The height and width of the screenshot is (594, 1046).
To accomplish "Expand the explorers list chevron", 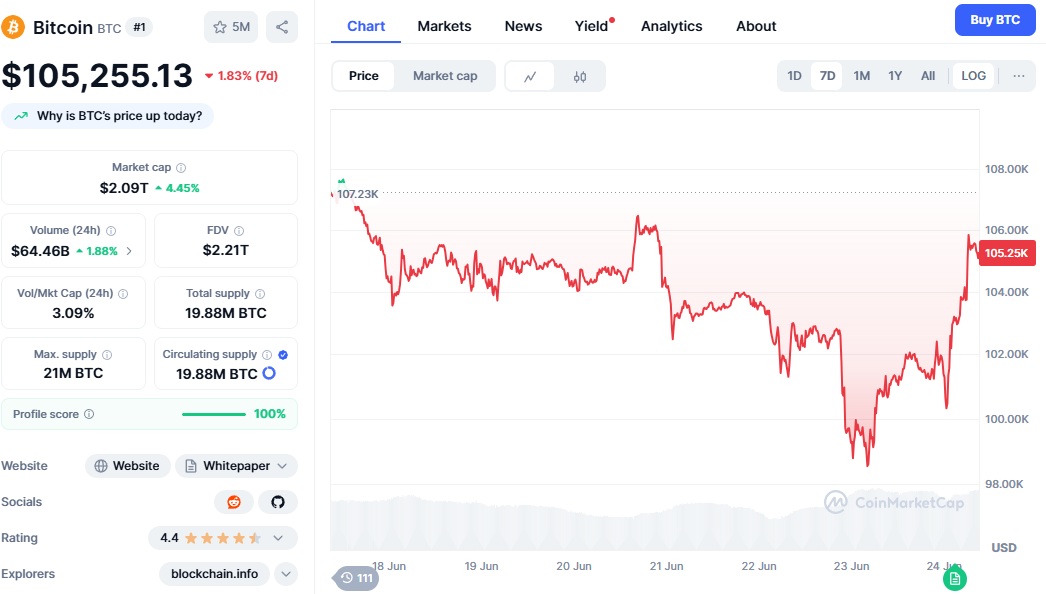I will (x=286, y=574).
